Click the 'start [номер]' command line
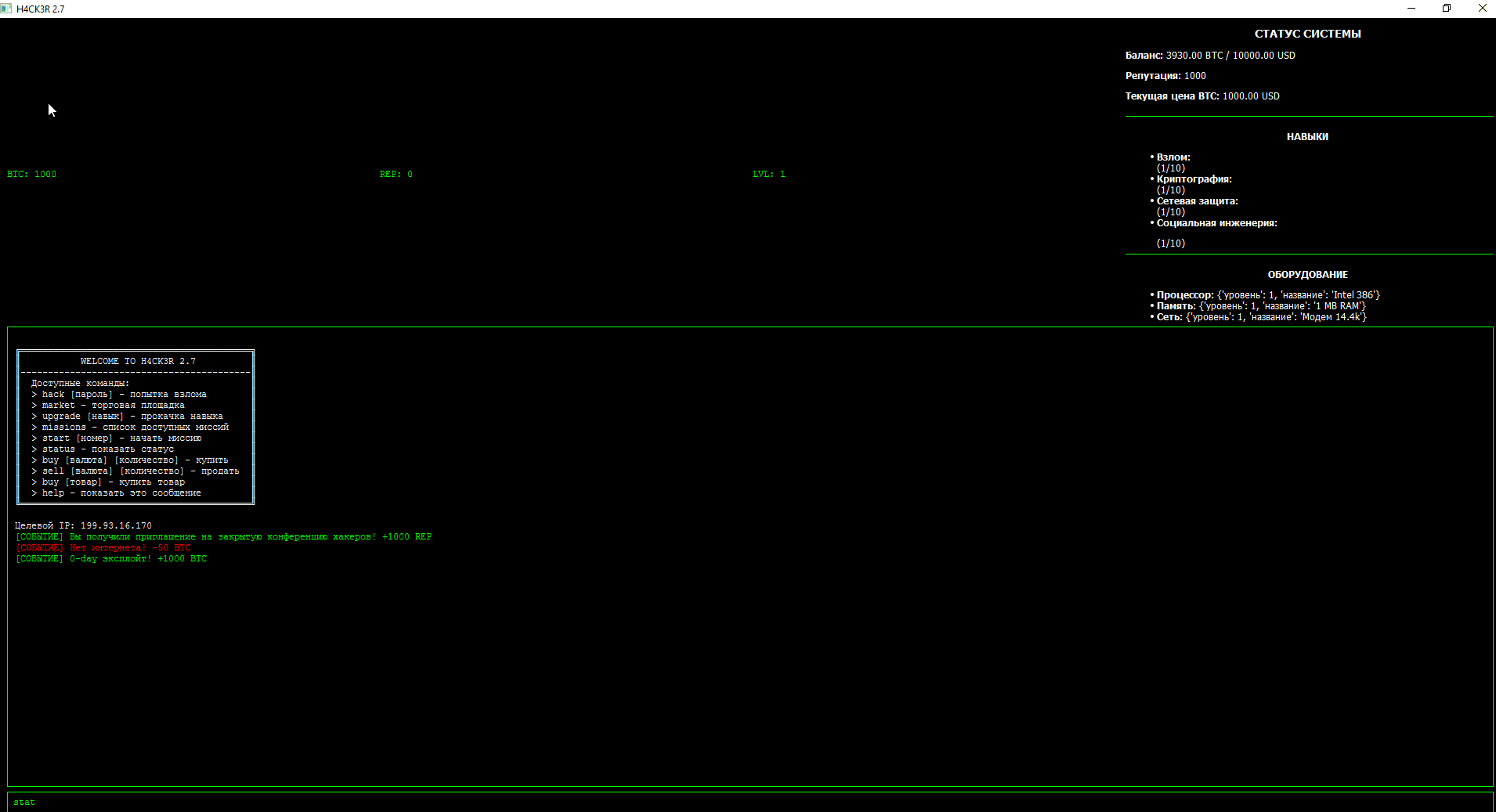Screen dimensions: 1496x812 point(117,438)
